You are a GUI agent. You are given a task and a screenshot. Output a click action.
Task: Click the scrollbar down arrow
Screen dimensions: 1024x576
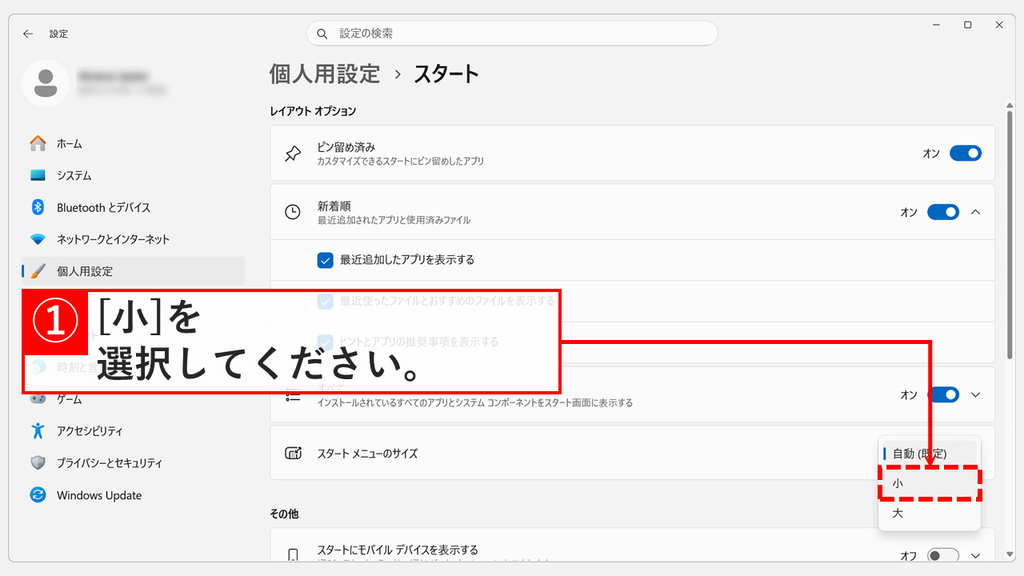click(1010, 554)
